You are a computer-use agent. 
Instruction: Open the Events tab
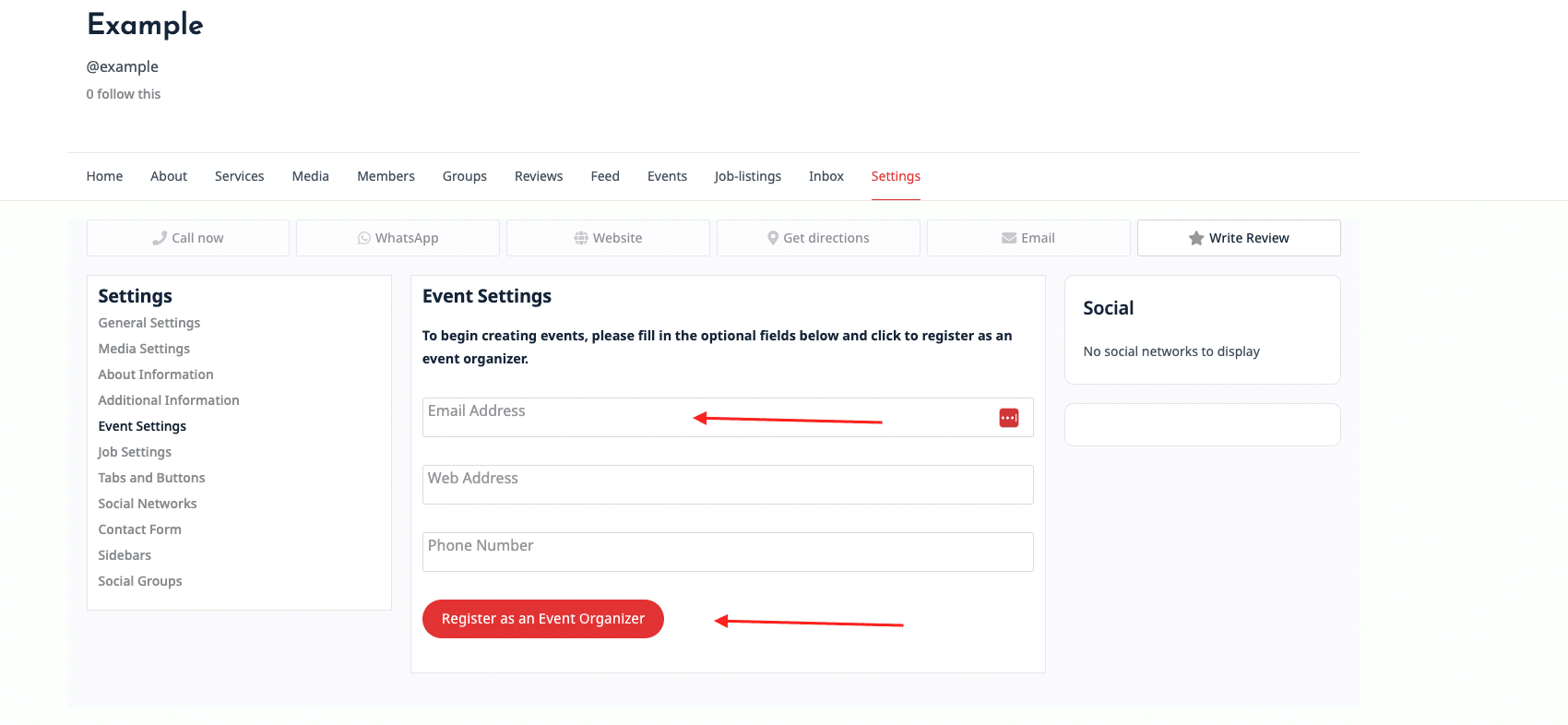pos(667,176)
